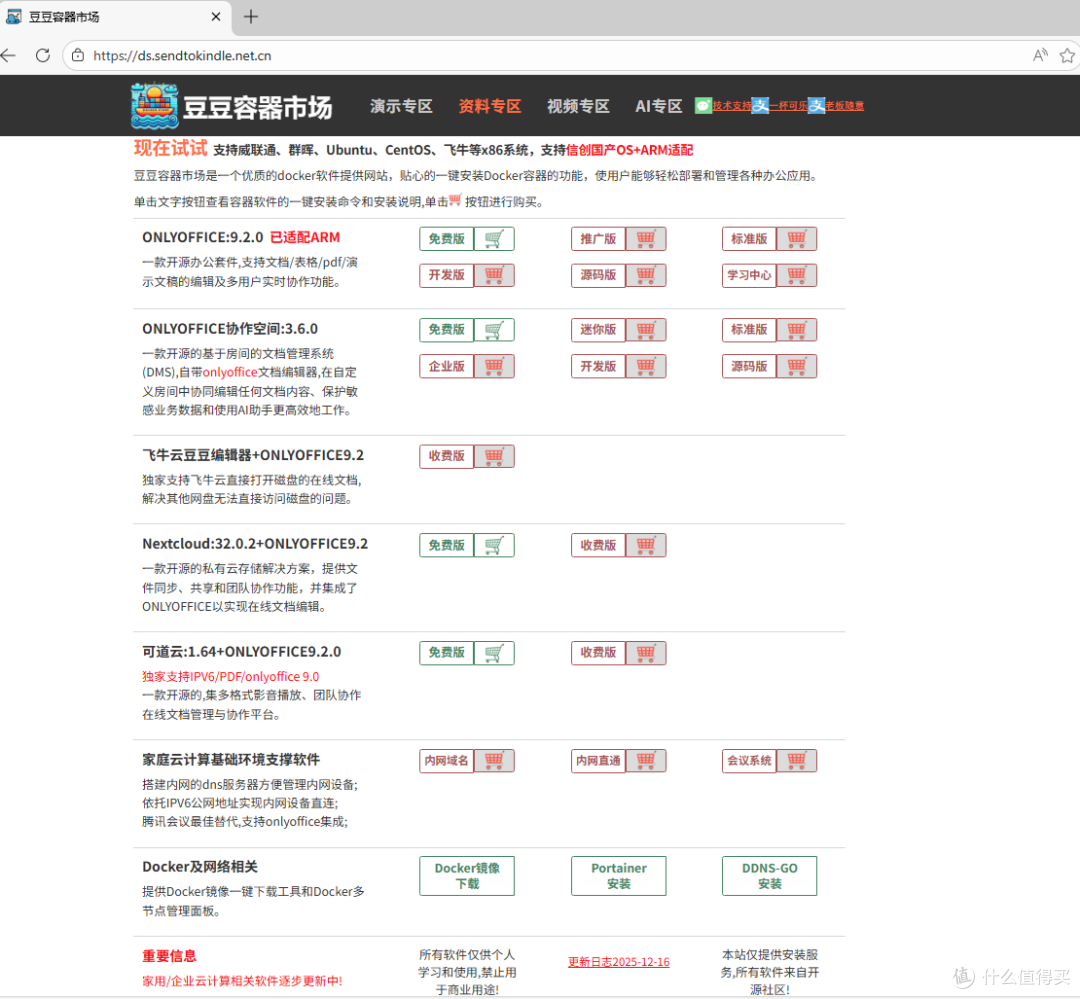Click the browser back arrow

pyautogui.click(x=8, y=55)
